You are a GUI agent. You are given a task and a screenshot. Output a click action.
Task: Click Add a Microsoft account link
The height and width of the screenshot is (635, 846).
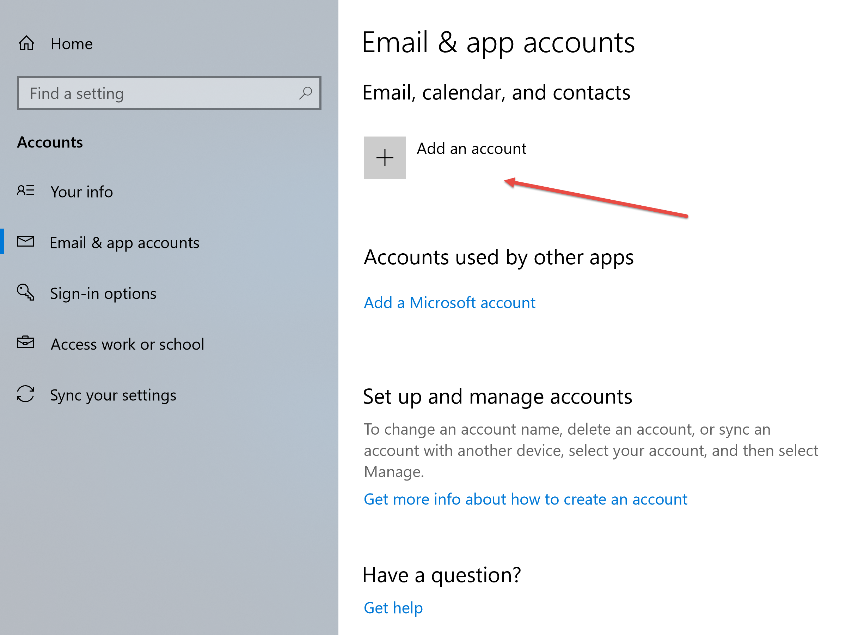click(x=449, y=303)
